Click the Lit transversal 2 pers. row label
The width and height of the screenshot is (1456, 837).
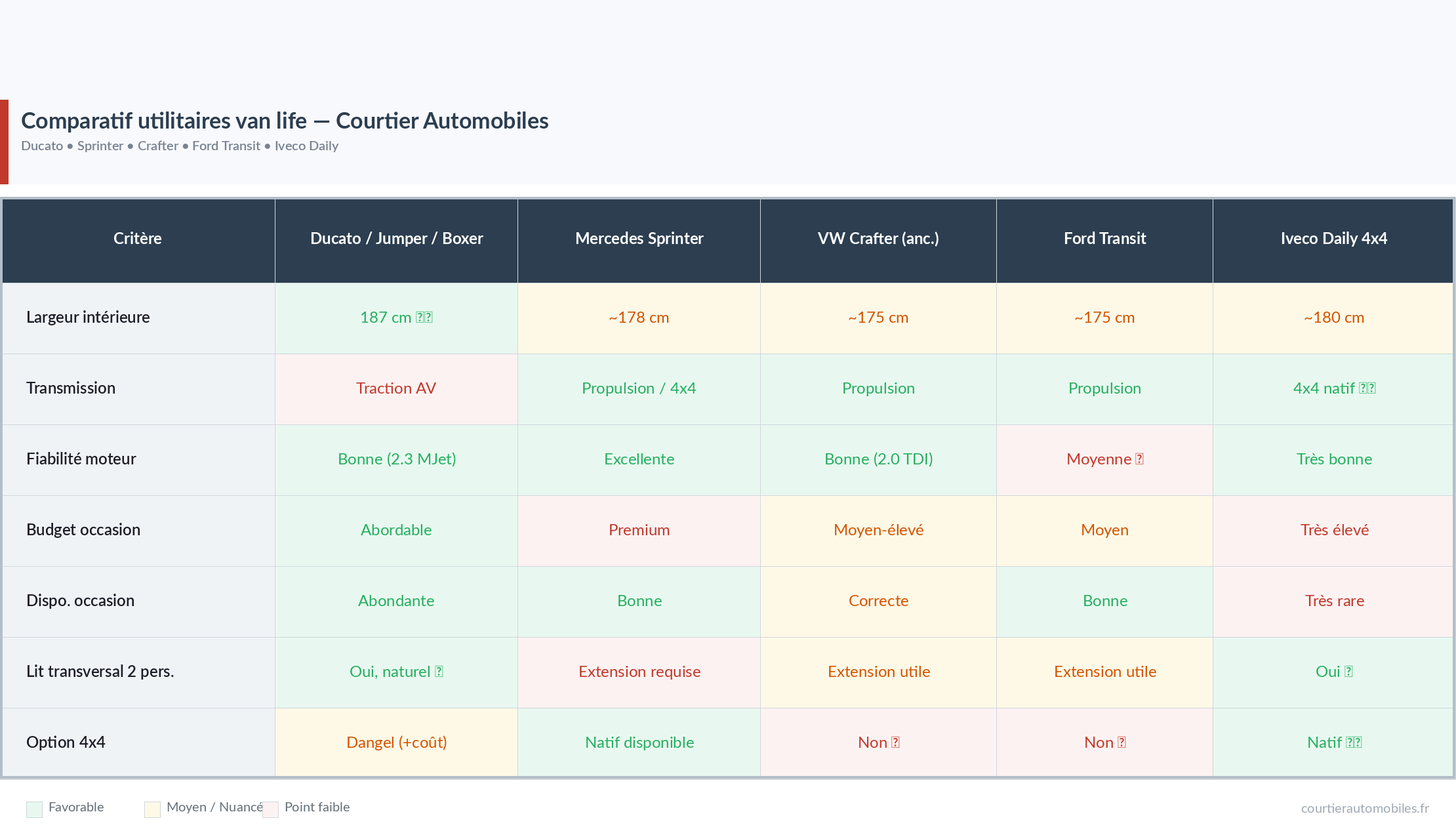click(x=100, y=672)
